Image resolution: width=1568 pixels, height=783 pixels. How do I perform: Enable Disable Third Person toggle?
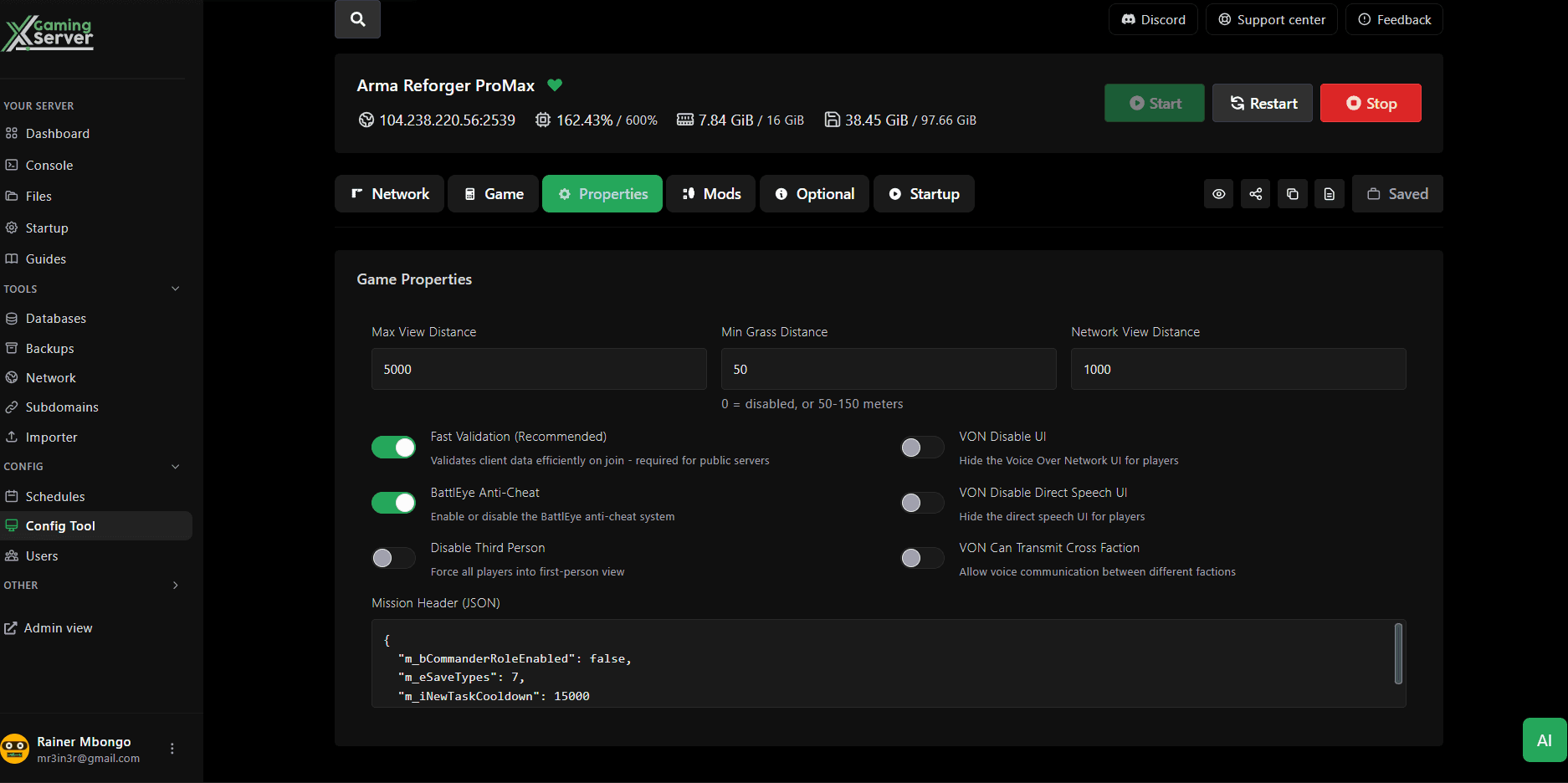click(x=393, y=558)
